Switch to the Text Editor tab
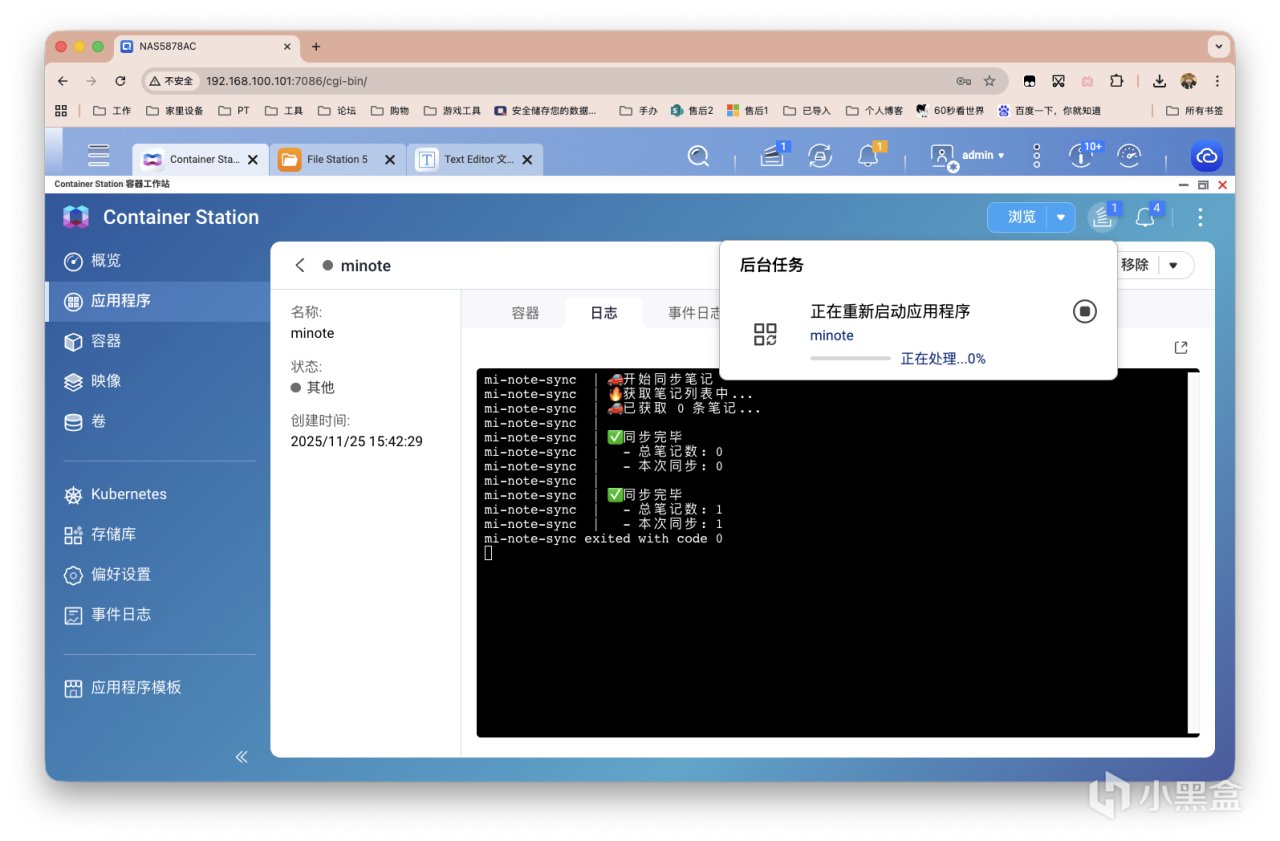The width and height of the screenshot is (1280, 841). (x=475, y=159)
